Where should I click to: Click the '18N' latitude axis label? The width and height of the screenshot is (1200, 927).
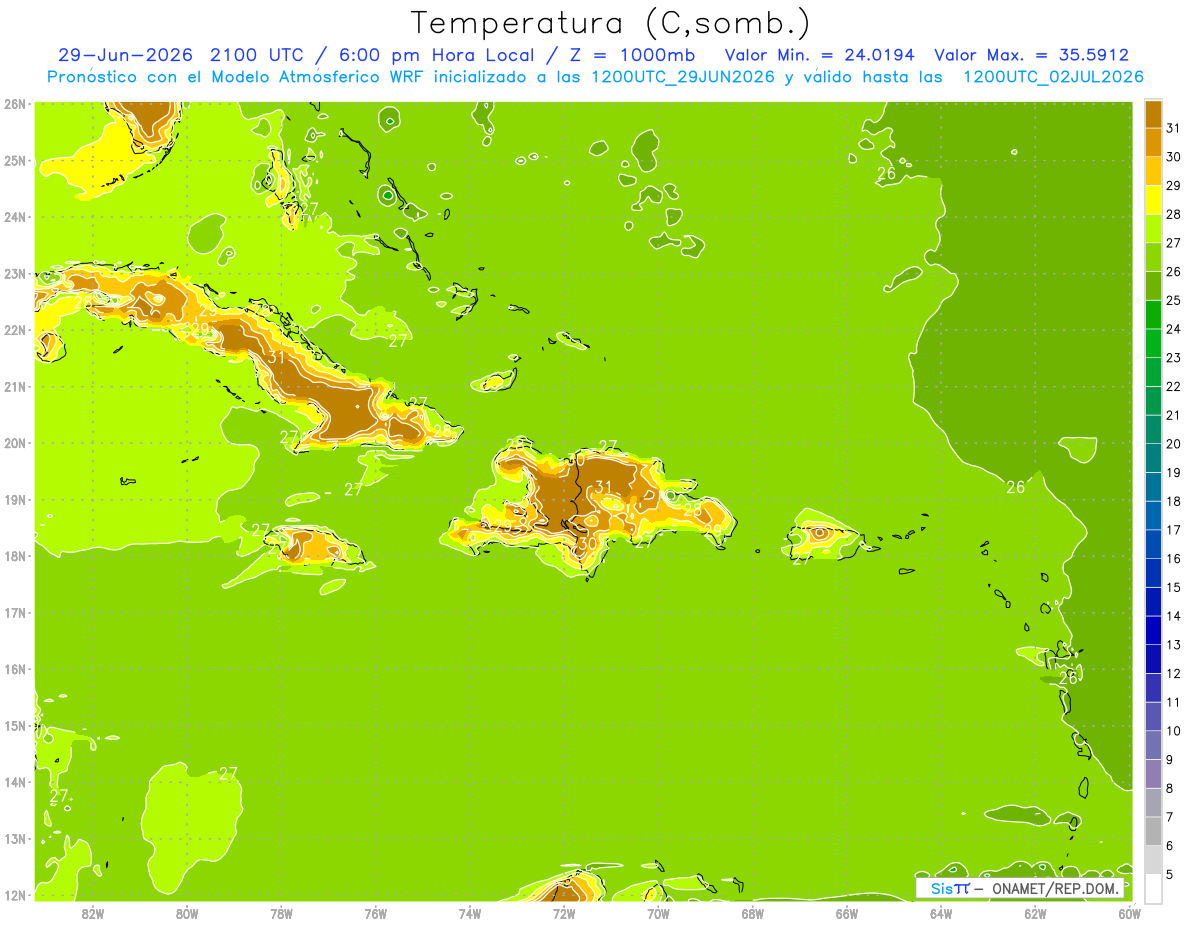(x=15, y=556)
